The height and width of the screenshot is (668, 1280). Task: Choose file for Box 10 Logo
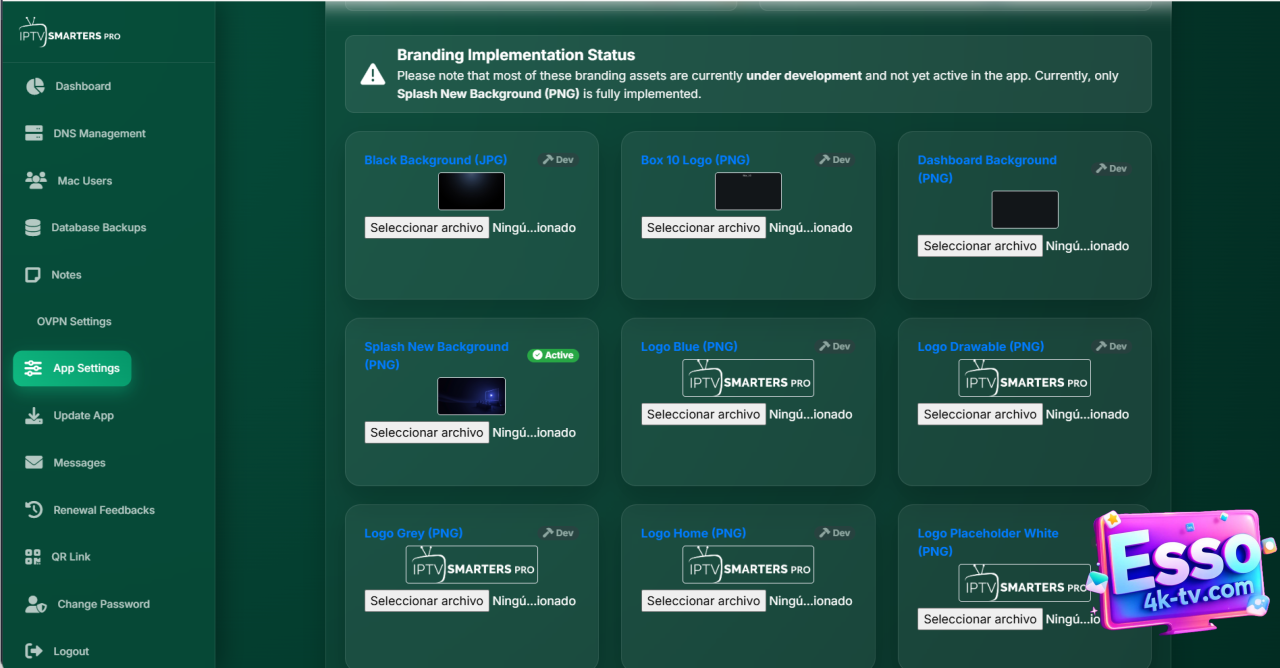pyautogui.click(x=703, y=228)
